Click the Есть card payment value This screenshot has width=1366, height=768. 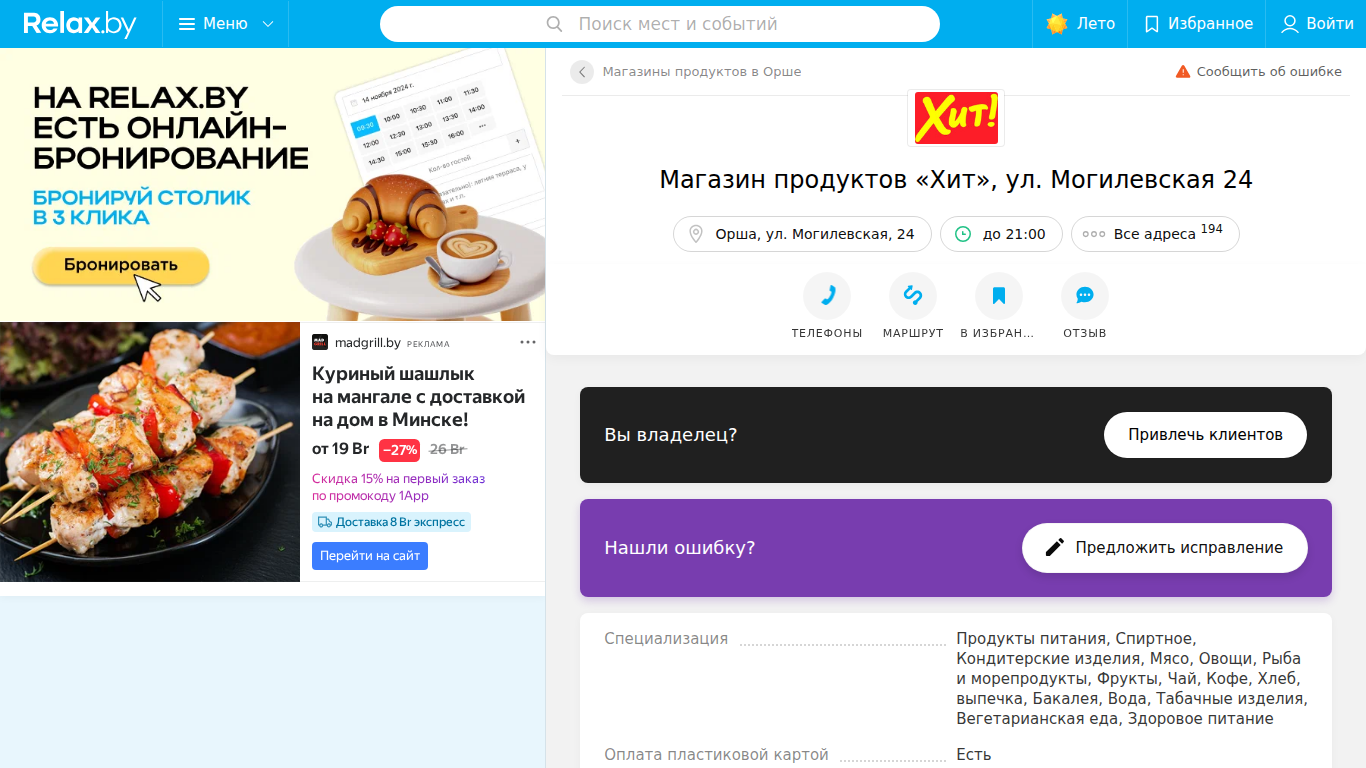pyautogui.click(x=973, y=755)
